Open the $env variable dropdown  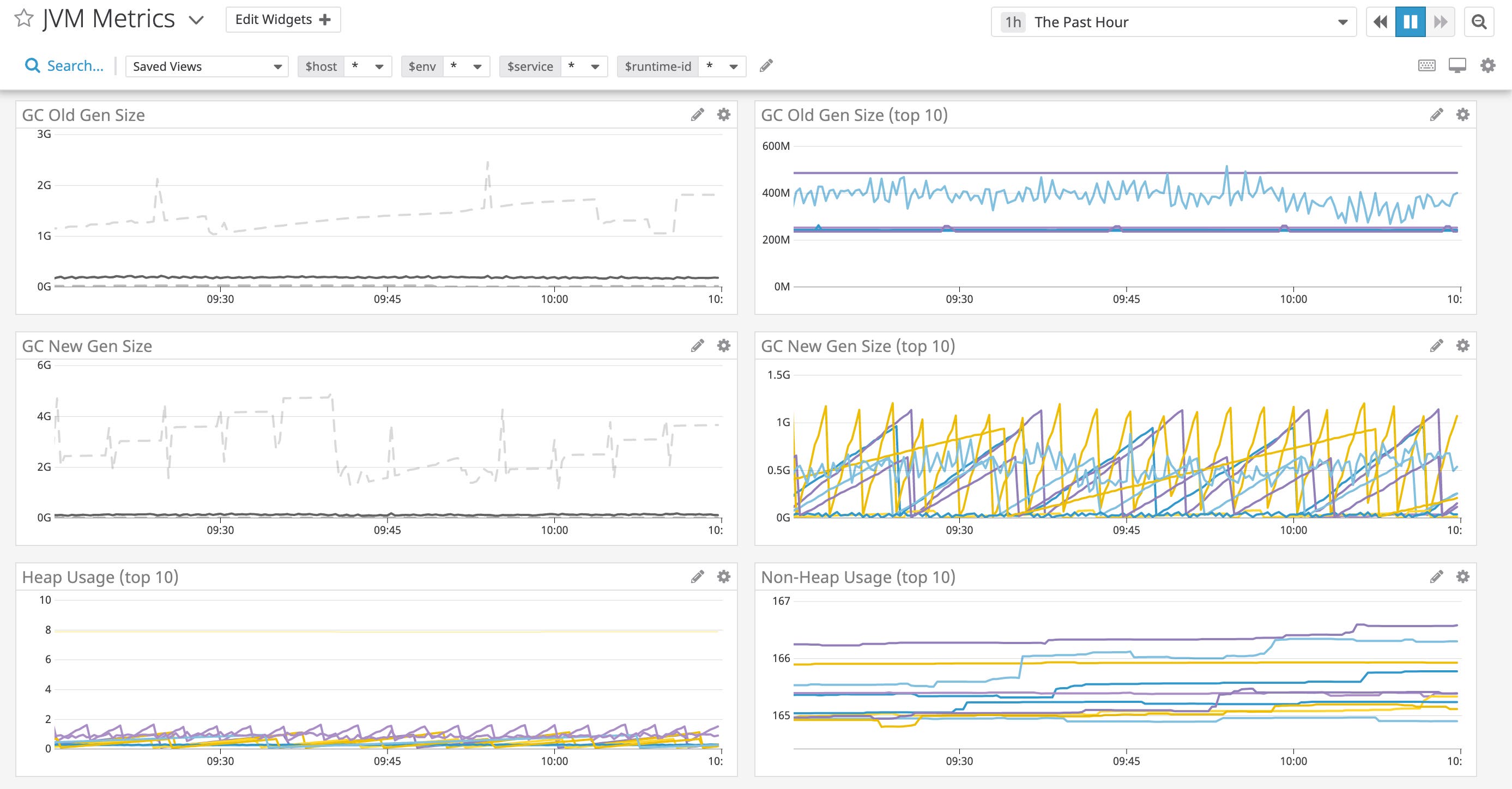click(480, 66)
